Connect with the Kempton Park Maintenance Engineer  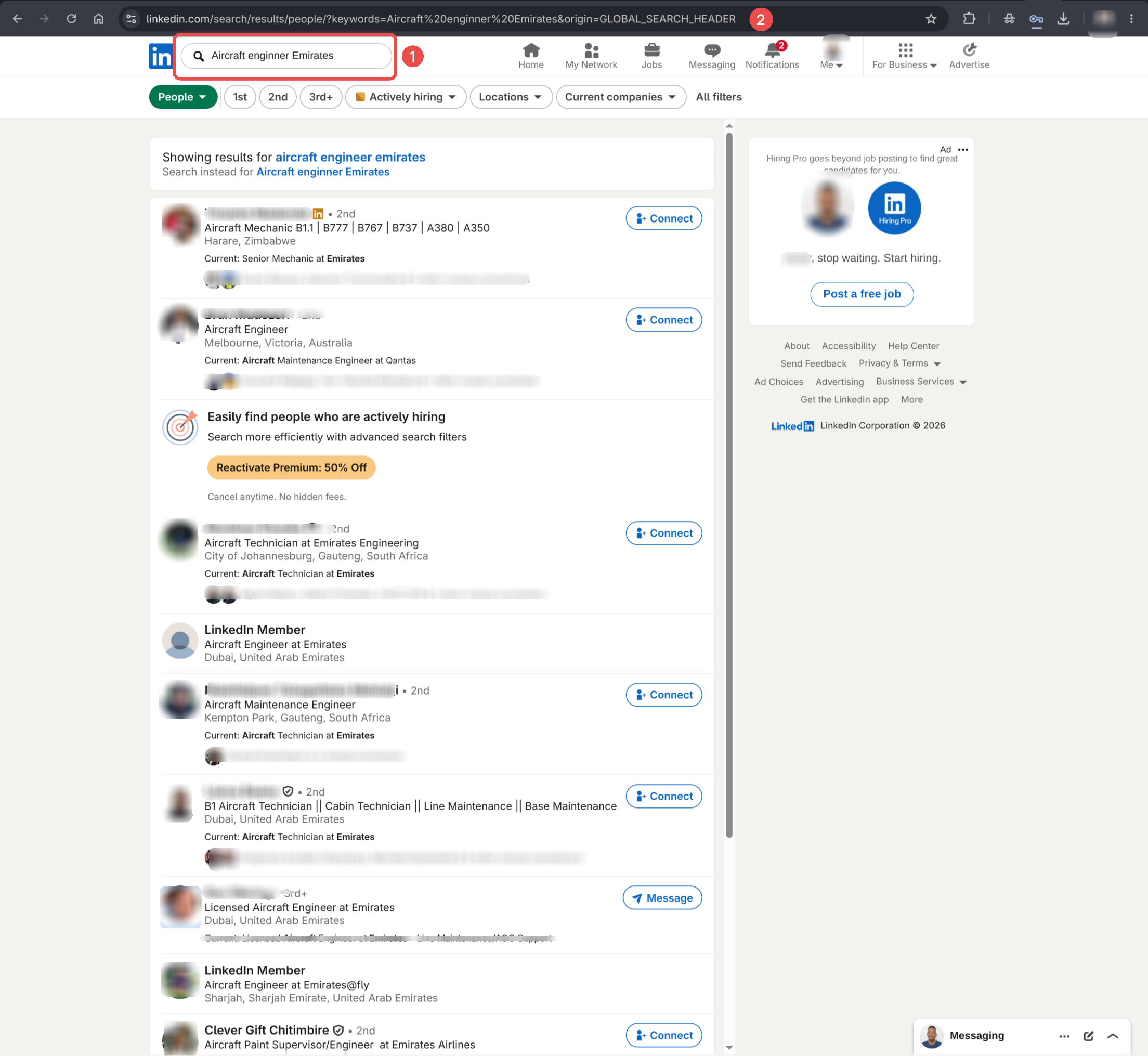point(663,695)
